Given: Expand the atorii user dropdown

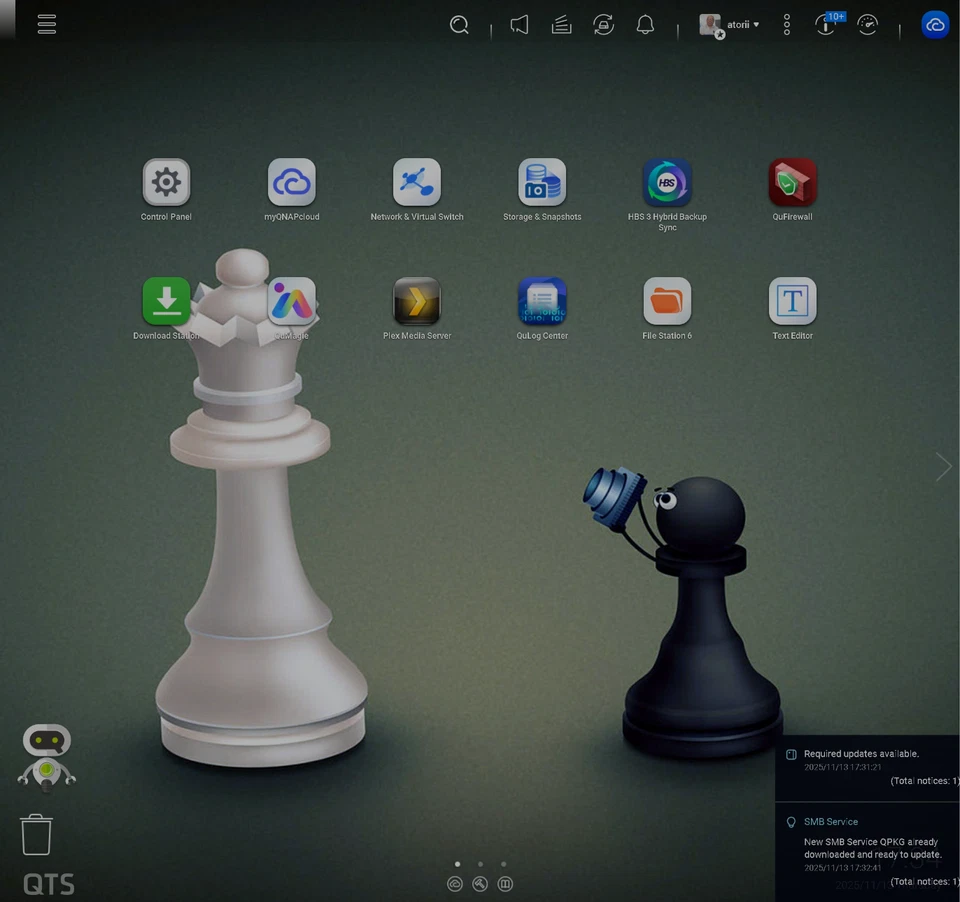Looking at the screenshot, I should tap(743, 24).
